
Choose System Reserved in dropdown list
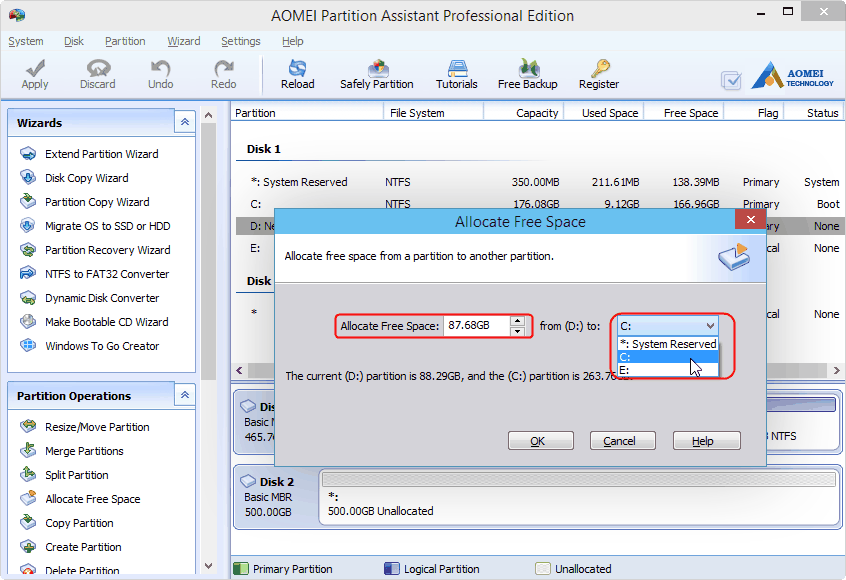(668, 344)
